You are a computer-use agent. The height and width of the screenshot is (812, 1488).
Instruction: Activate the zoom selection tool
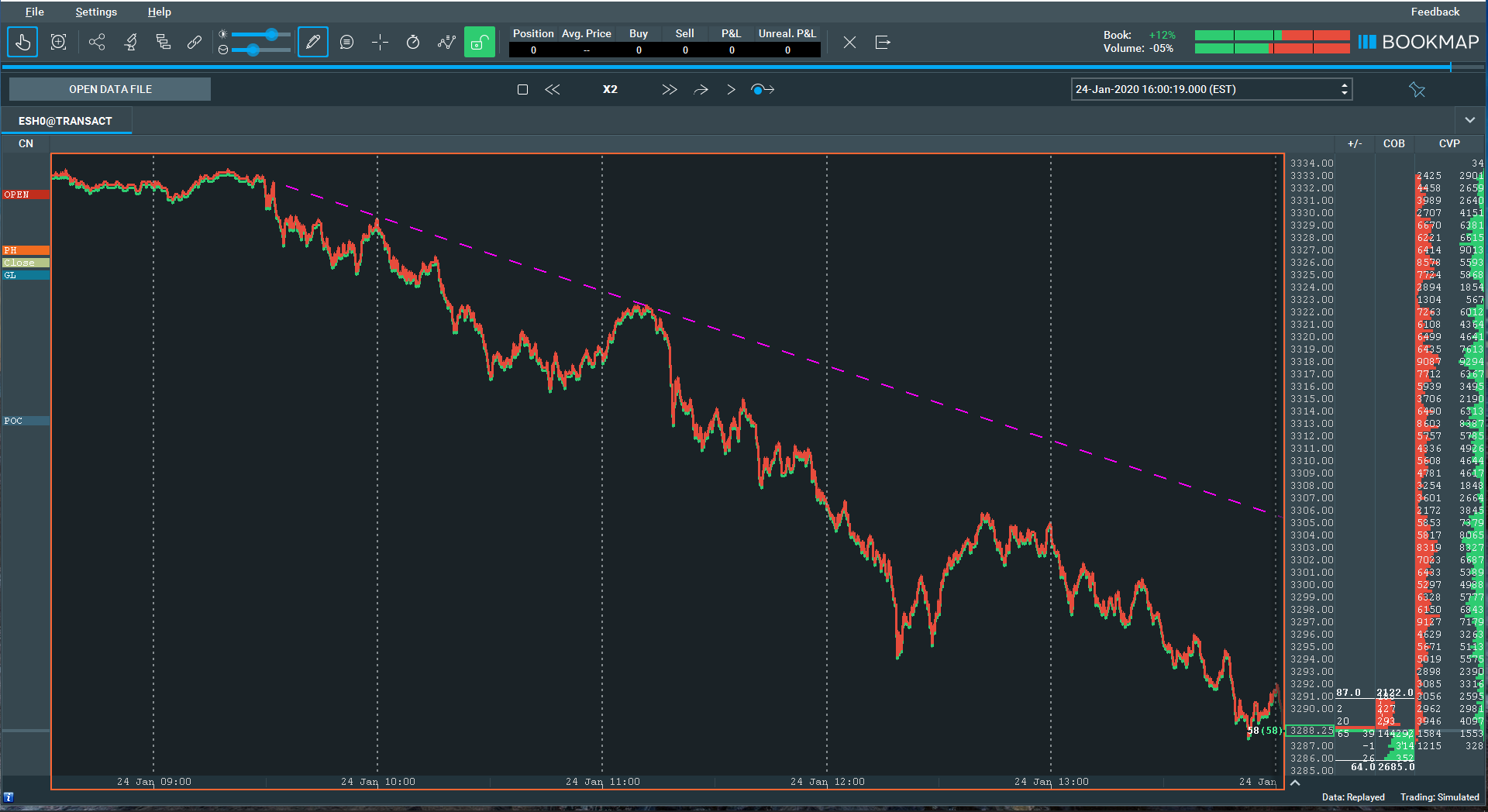tap(58, 42)
